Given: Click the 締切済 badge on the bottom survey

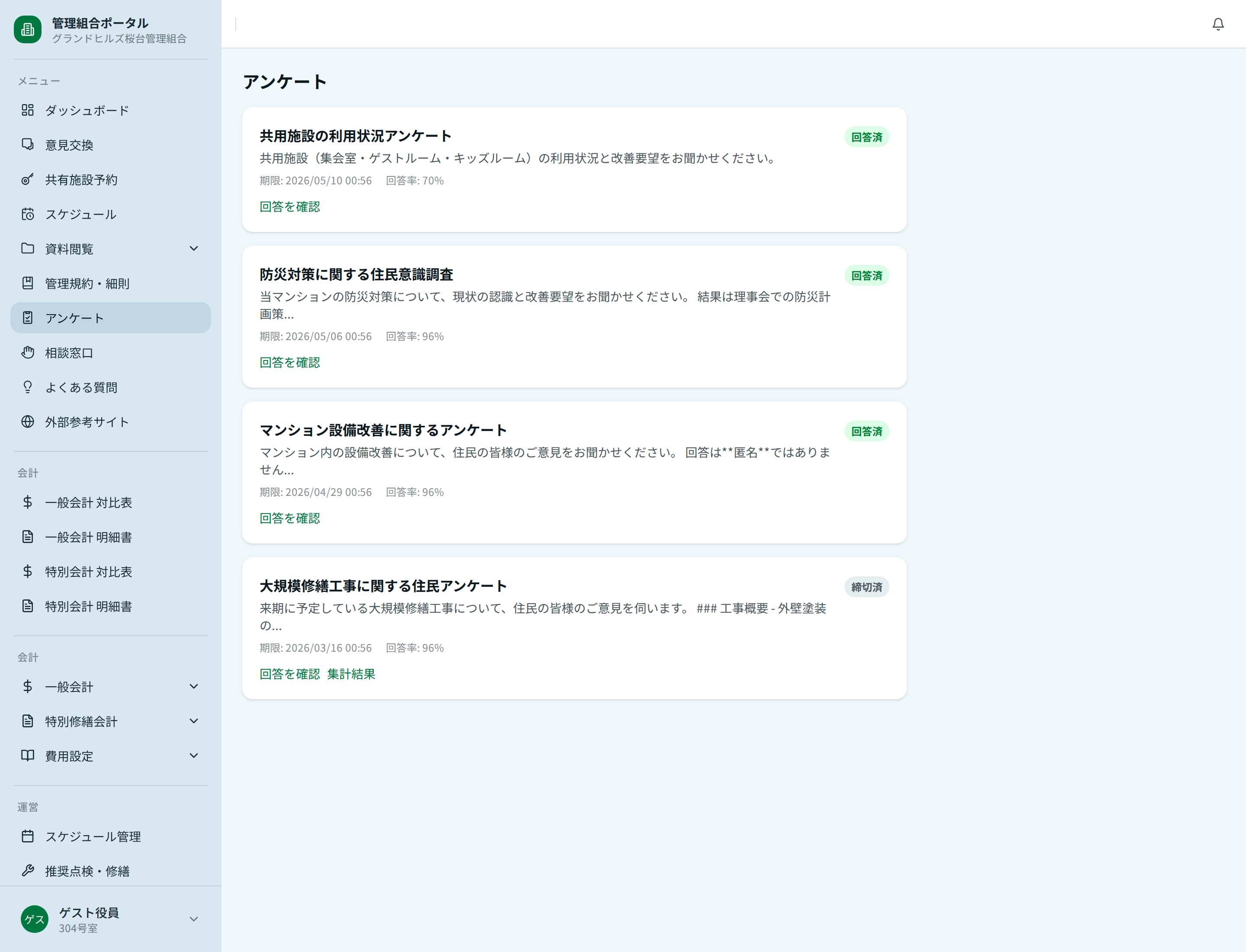Looking at the screenshot, I should click(x=867, y=586).
